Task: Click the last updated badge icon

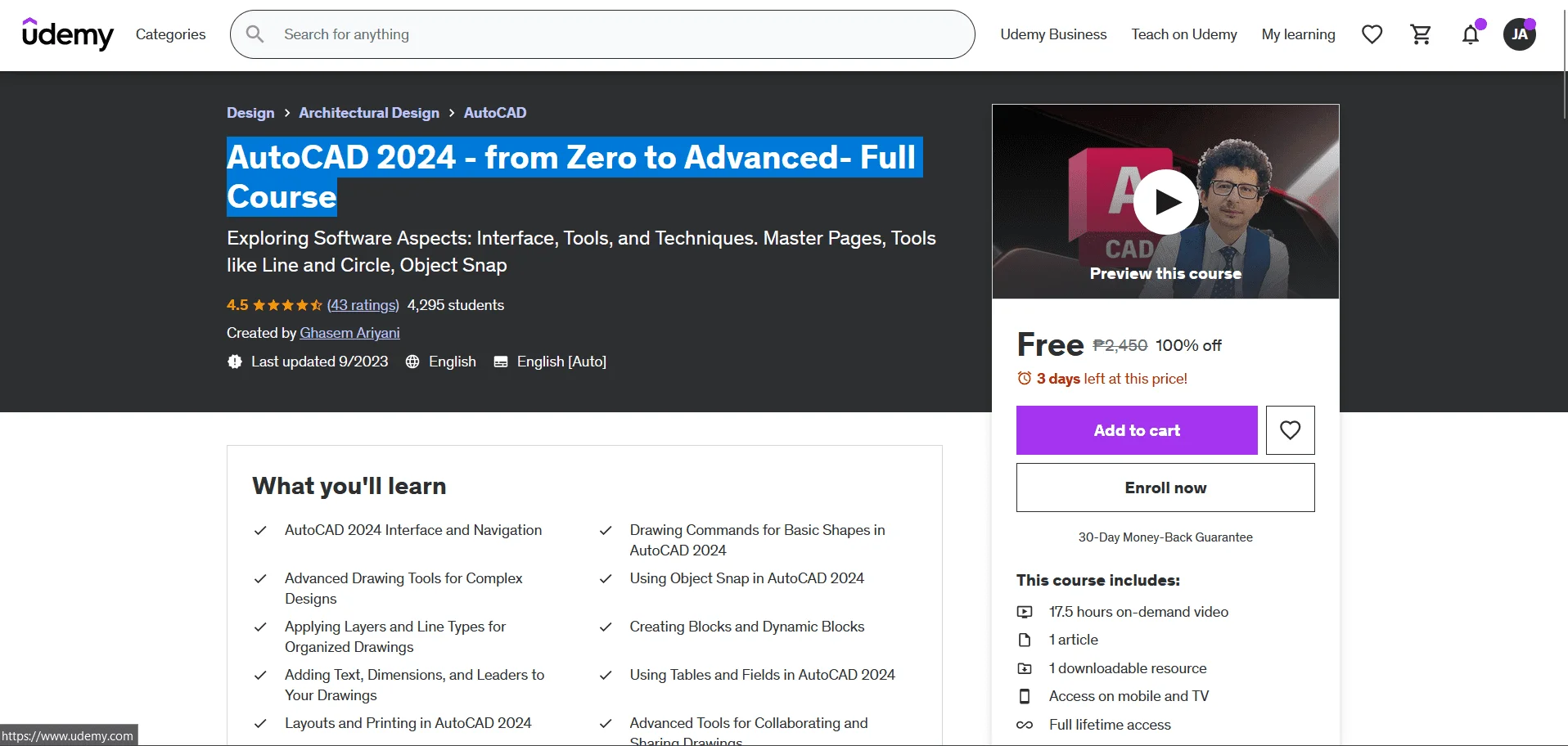Action: click(x=235, y=362)
